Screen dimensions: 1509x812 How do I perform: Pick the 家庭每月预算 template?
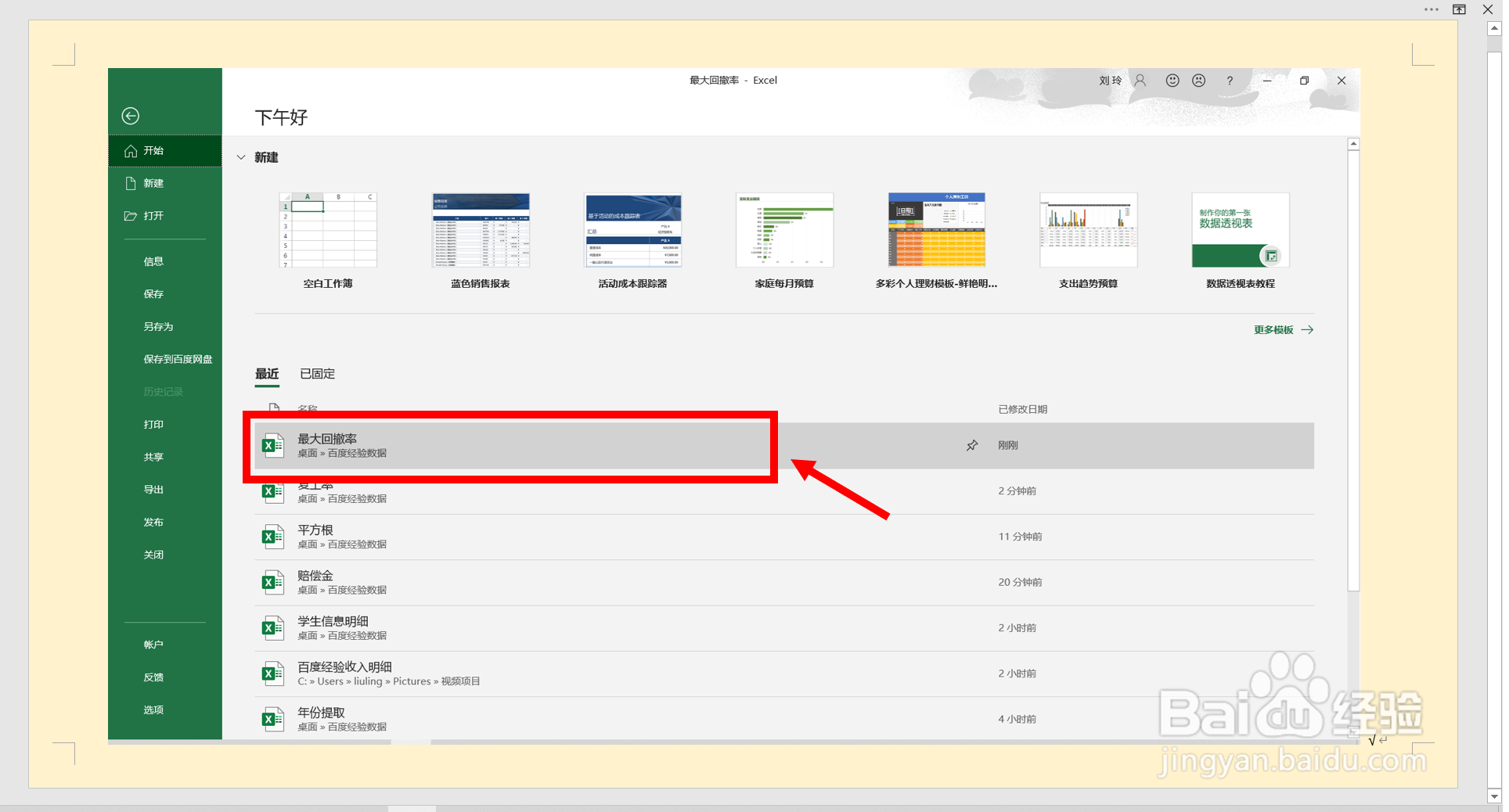[784, 241]
